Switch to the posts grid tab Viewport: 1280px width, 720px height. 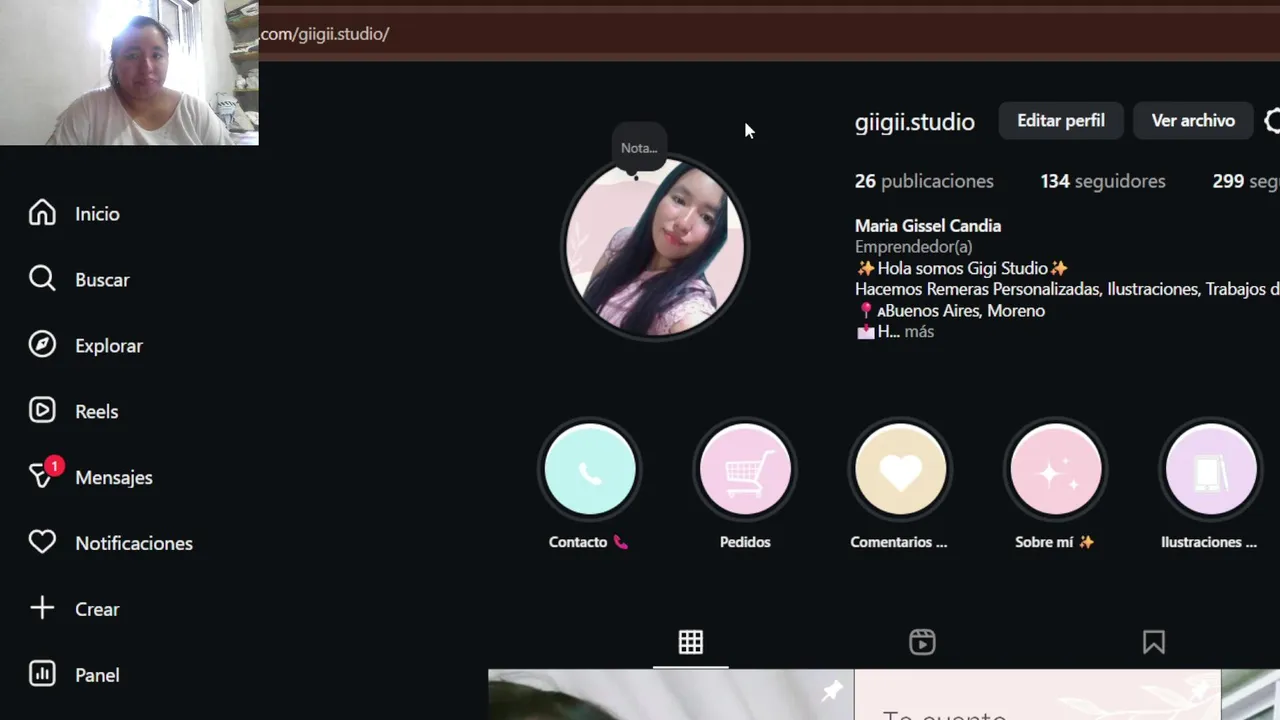[691, 642]
